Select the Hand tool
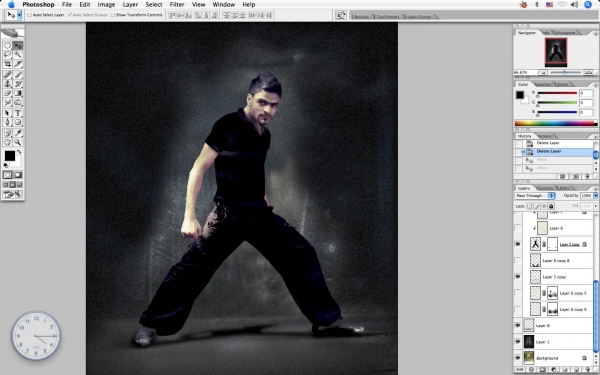The width and height of the screenshot is (600, 375). pos(7,142)
